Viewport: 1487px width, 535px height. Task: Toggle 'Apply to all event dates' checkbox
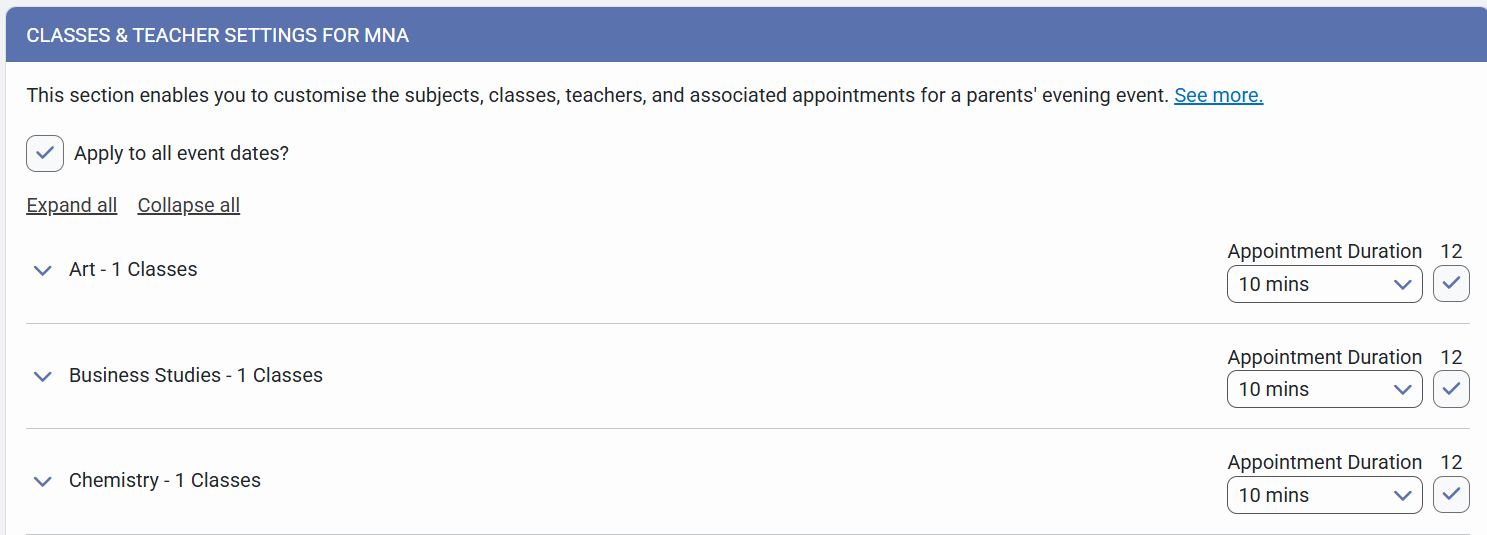(x=45, y=153)
